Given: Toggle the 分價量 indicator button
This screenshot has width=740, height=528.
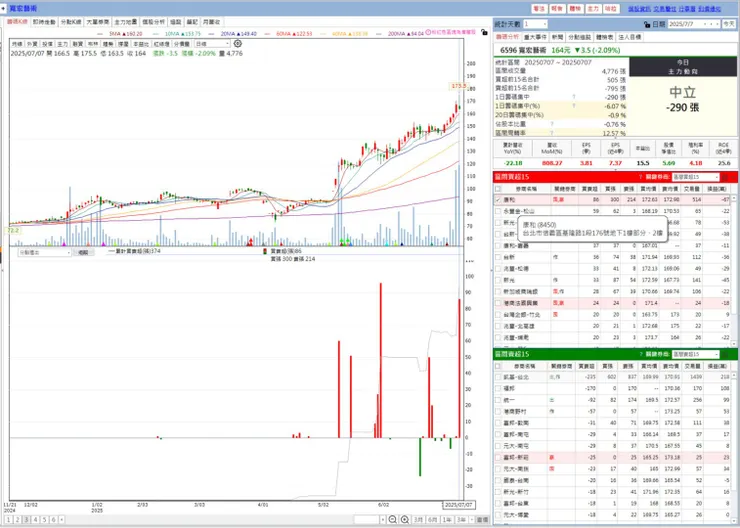Looking at the screenshot, I should pos(182,43).
